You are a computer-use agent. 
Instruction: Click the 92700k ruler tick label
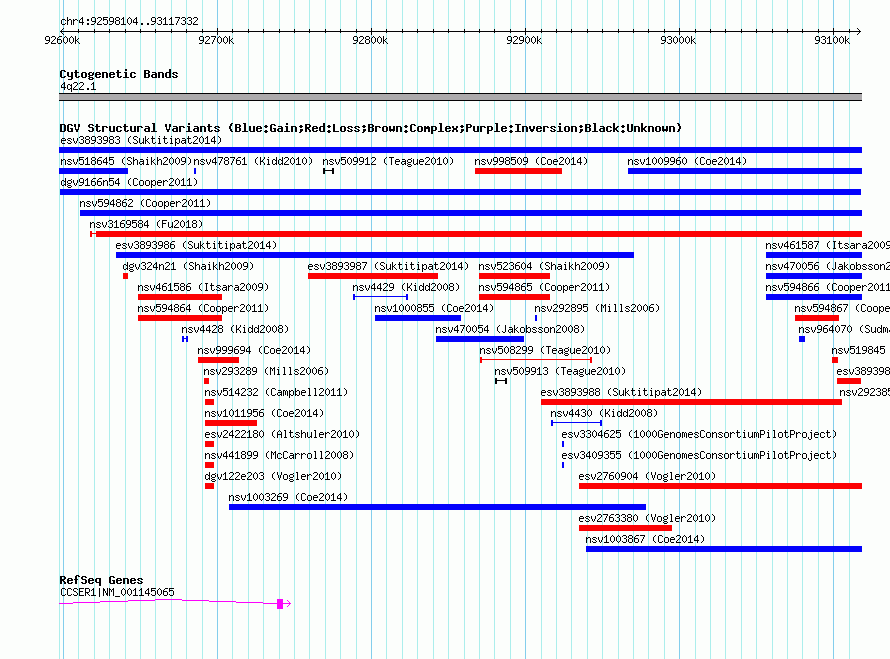tap(216, 40)
